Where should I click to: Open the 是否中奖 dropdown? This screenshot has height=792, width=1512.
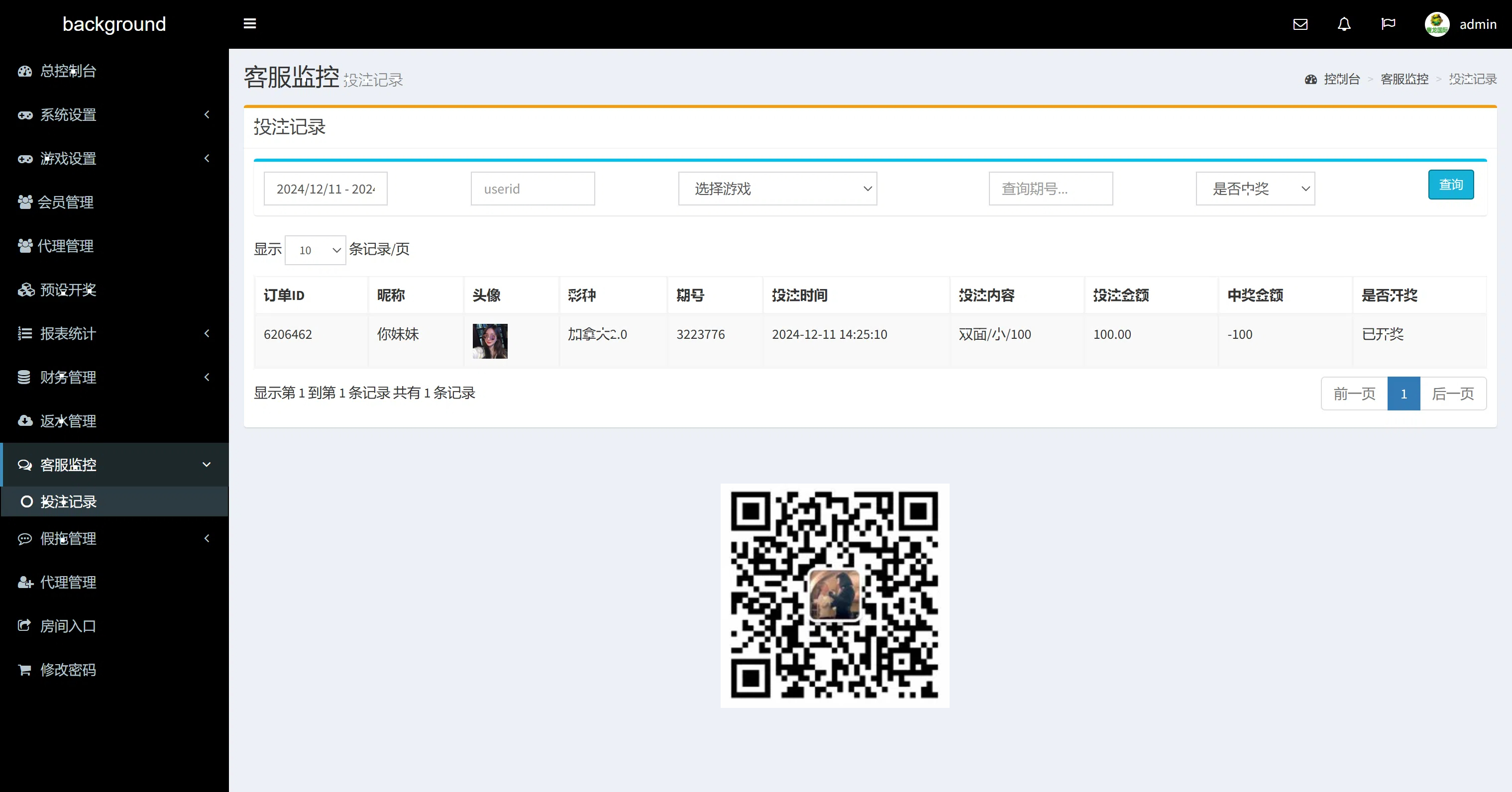pos(1256,189)
